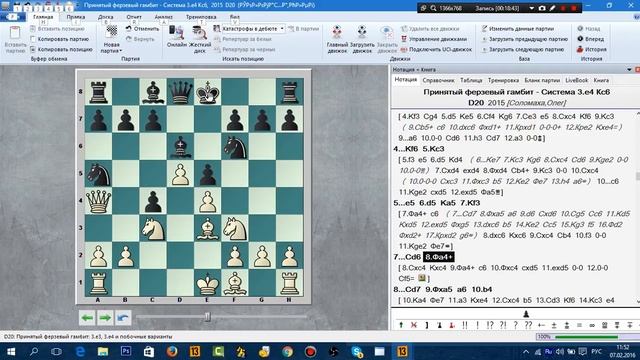The height and width of the screenshot is (360, 640).
Task: Click the green up-arrow promote variation icon
Action: 401,325
